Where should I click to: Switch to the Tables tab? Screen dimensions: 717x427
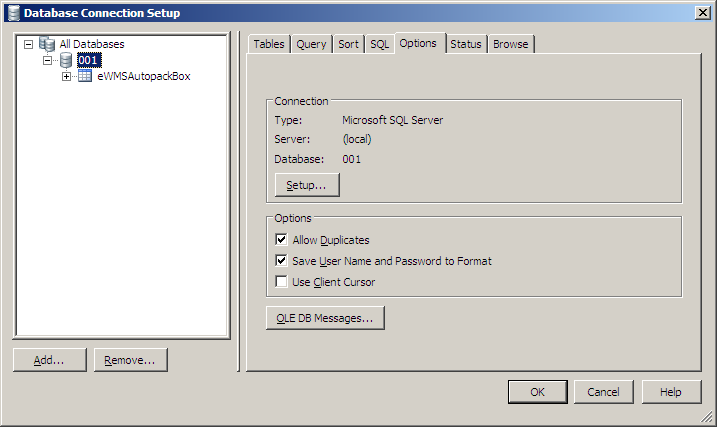[269, 44]
